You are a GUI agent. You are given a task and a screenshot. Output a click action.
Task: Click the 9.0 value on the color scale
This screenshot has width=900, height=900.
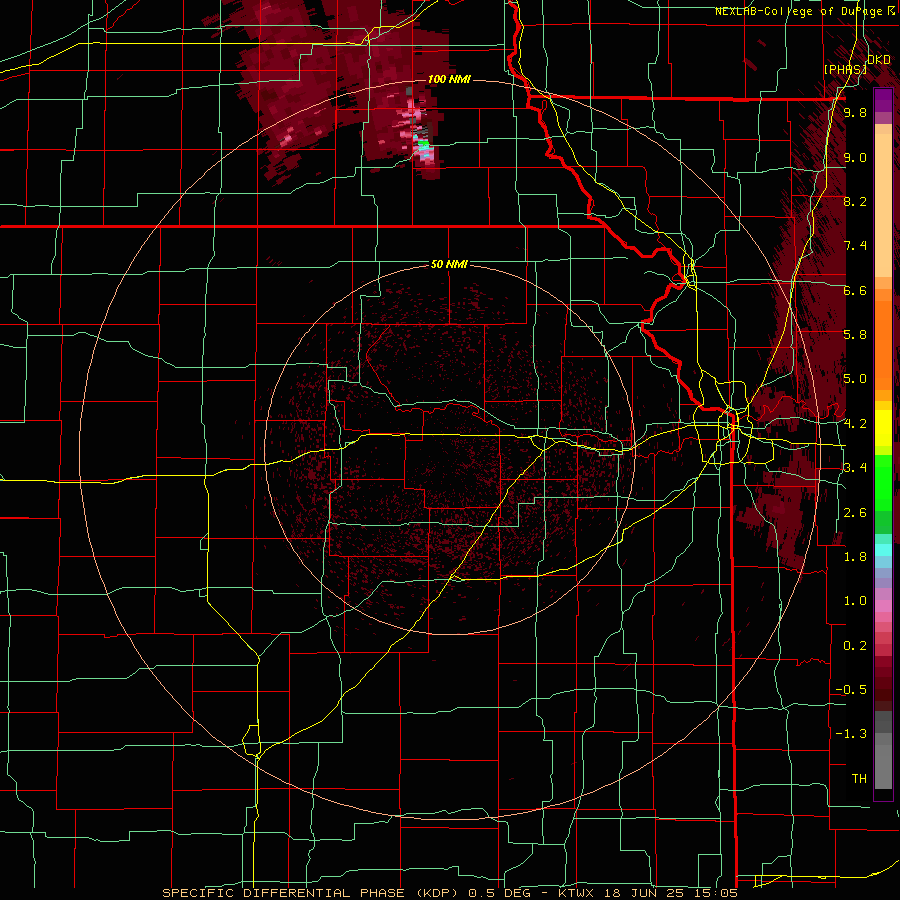[855, 157]
